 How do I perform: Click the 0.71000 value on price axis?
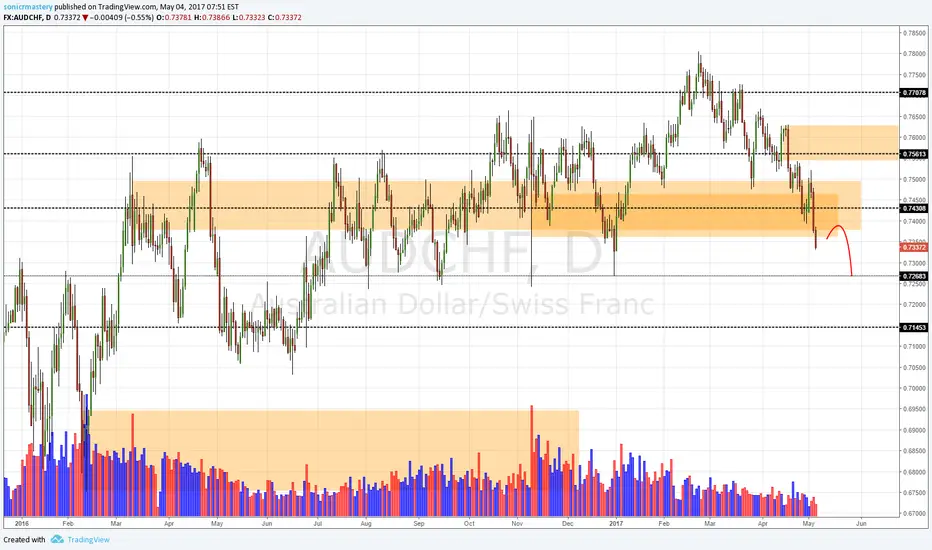[915, 347]
